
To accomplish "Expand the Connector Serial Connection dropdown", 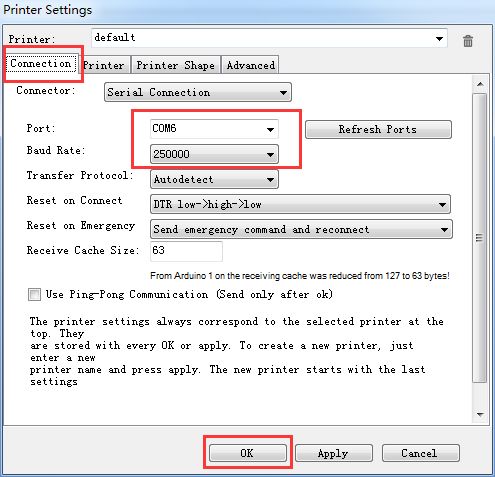I will (198, 92).
